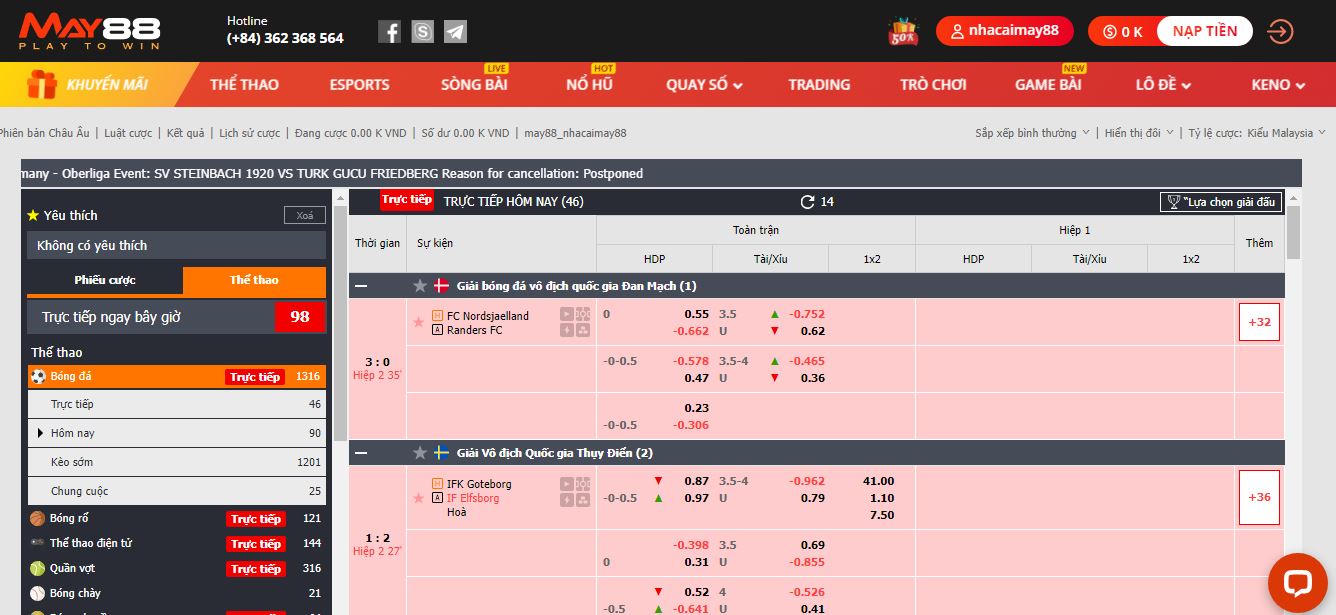The height and width of the screenshot is (615, 1336).
Task: Open the 50K gift box promotion icon
Action: pos(903,32)
